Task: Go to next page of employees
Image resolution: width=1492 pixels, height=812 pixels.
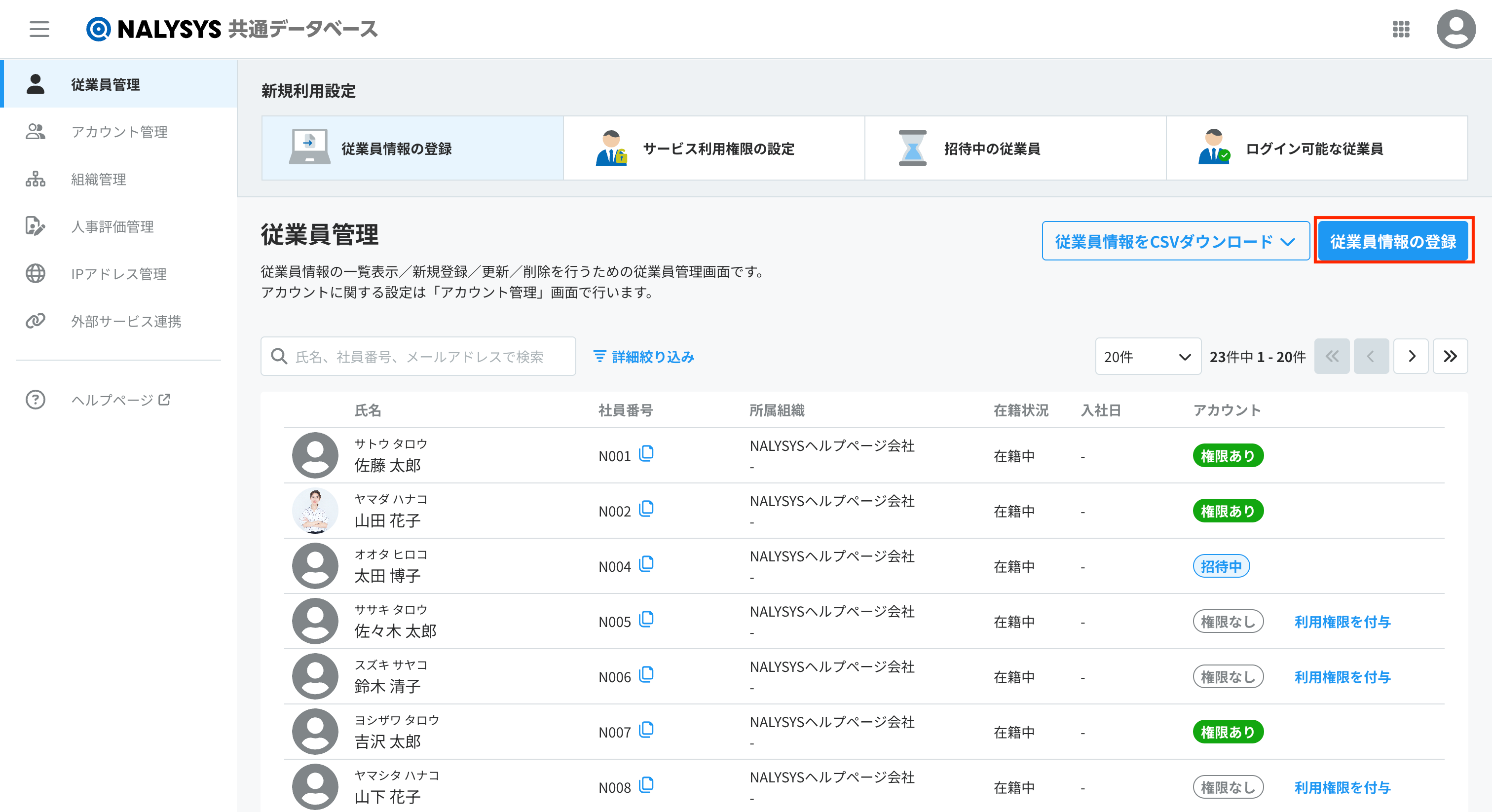Action: 1411,356
